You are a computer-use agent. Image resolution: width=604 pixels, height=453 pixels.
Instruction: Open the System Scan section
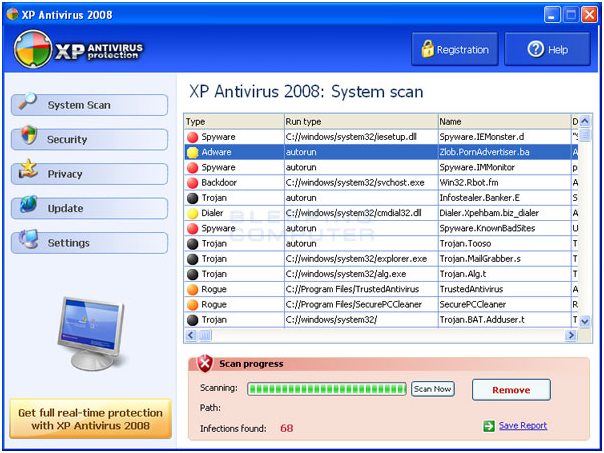click(x=89, y=105)
